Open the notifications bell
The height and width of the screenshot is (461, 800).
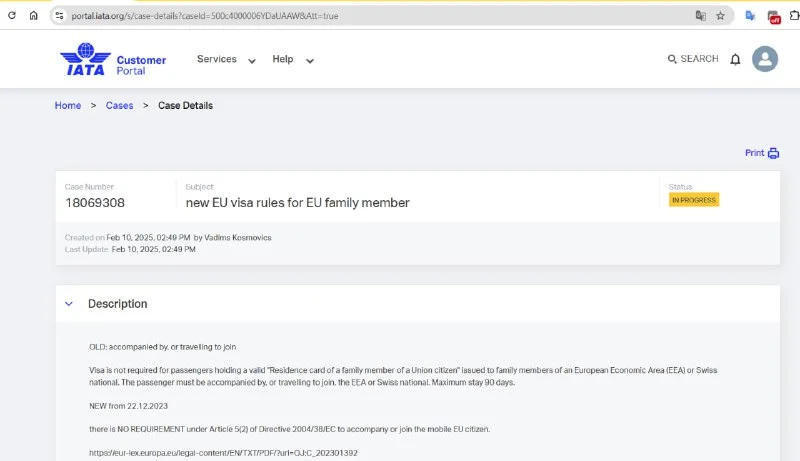735,60
